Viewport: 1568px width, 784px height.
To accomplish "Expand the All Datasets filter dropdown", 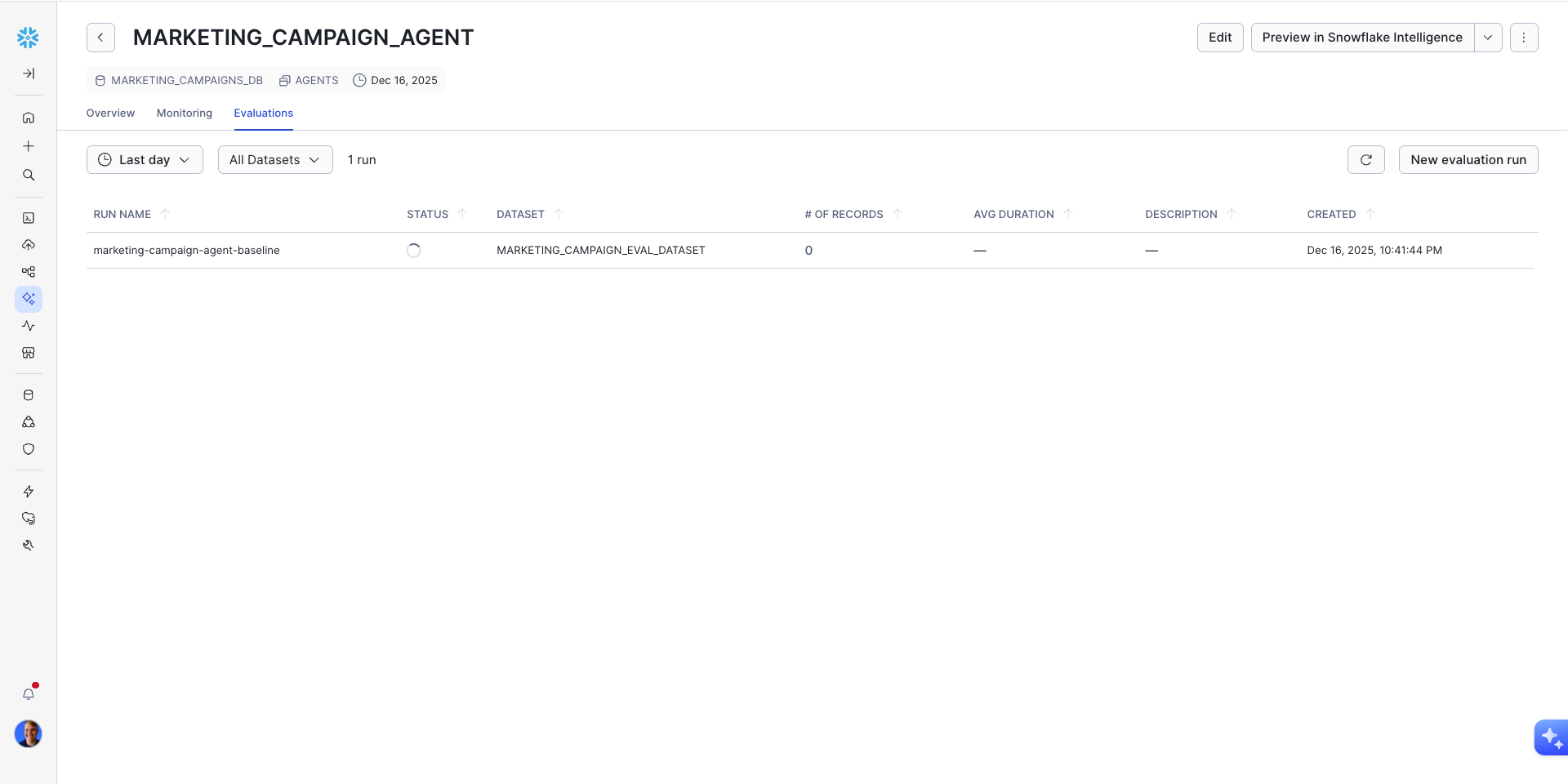I will point(275,160).
